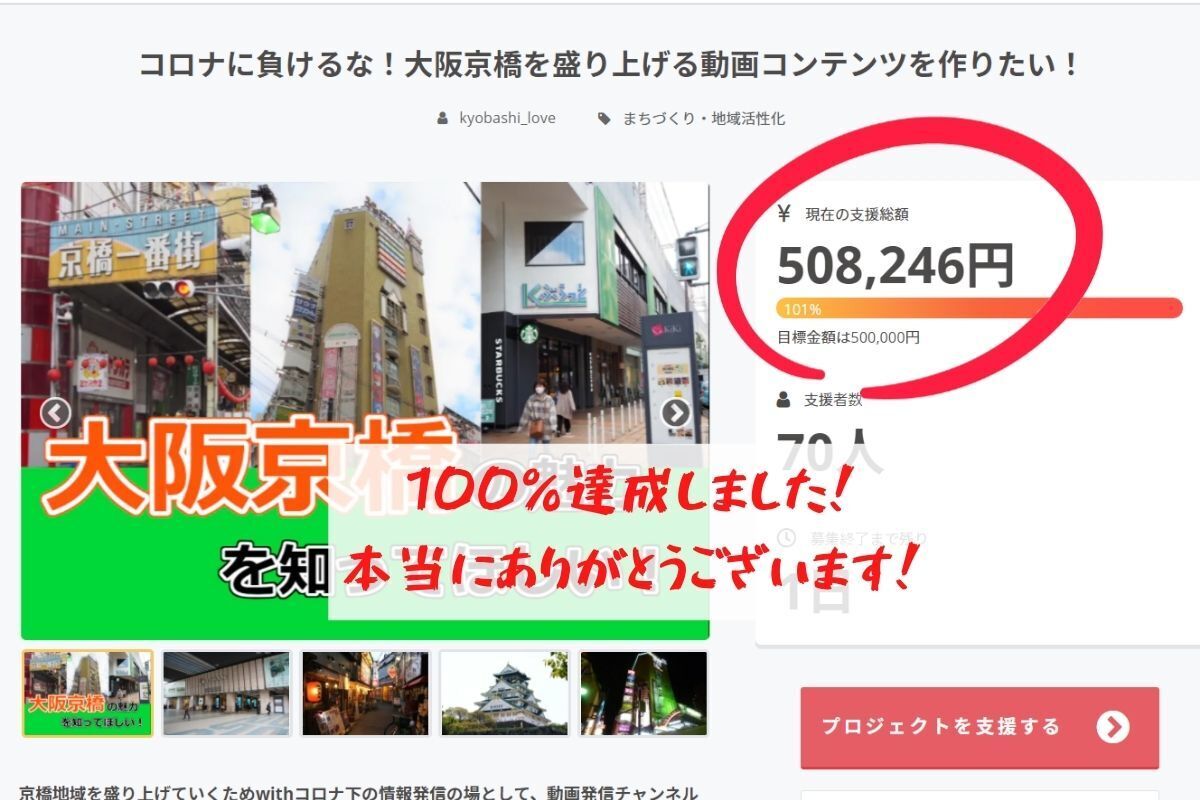Click the 目標金額は500,000円 goal text
Screen dimensions: 1200x800
pyautogui.click(x=848, y=338)
